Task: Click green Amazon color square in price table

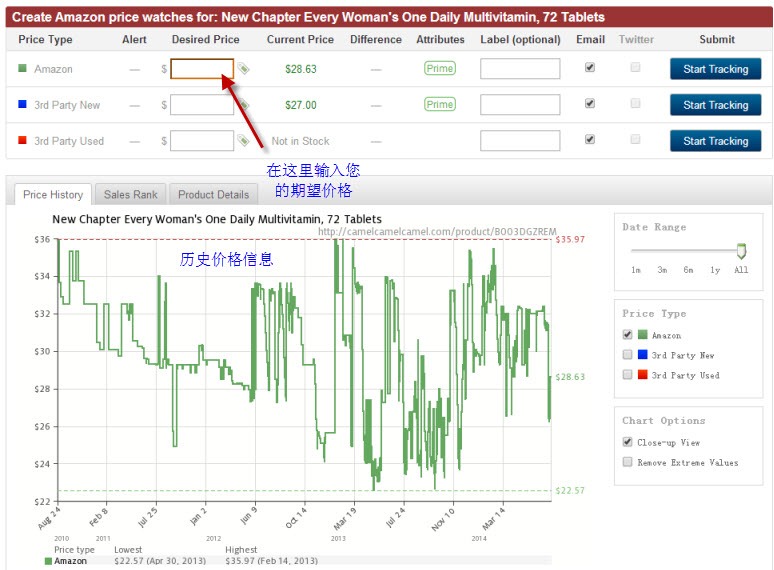Action: (x=22, y=68)
